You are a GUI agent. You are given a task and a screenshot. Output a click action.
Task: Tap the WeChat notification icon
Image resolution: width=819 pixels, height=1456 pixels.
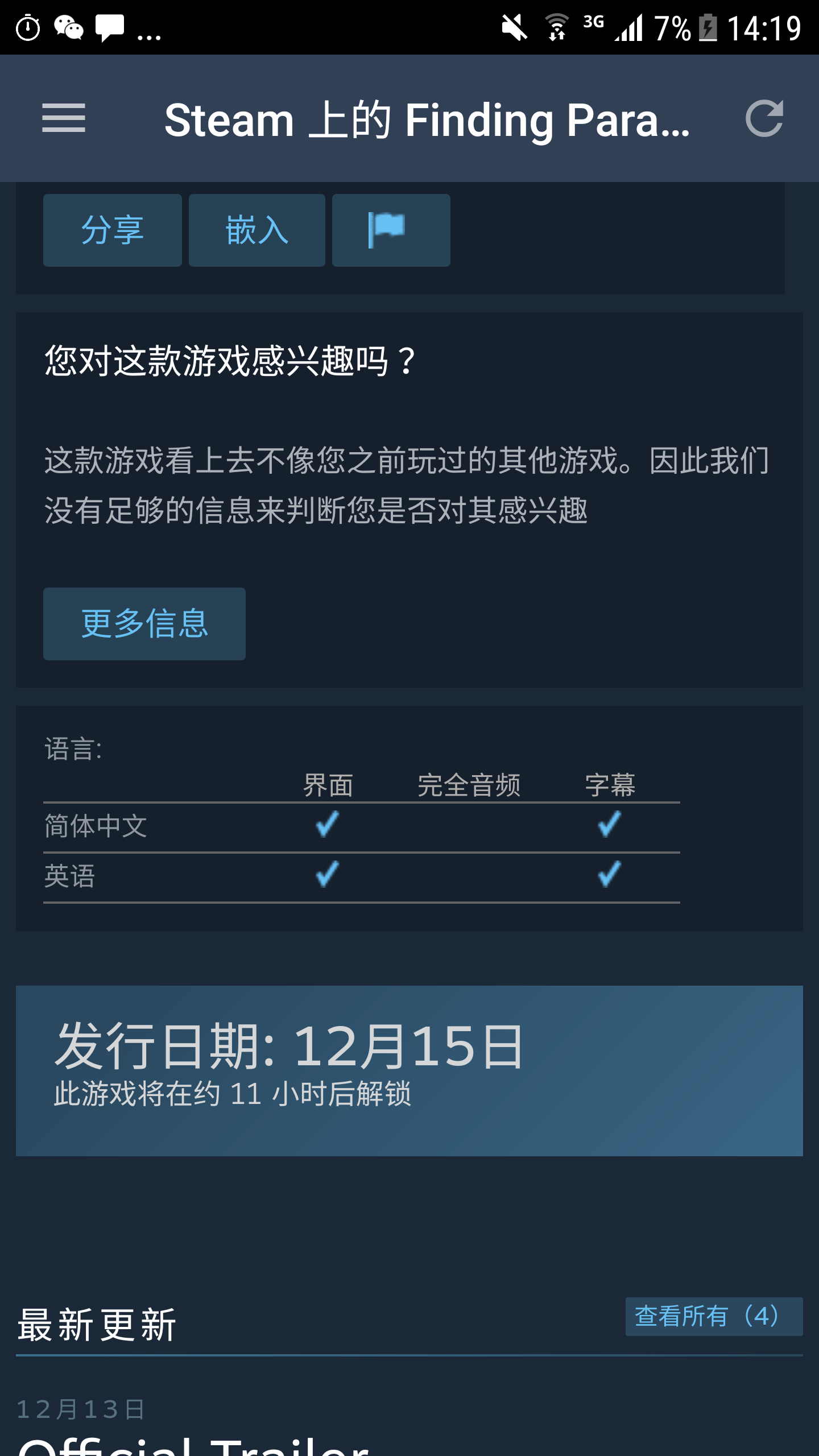pyautogui.click(x=69, y=28)
